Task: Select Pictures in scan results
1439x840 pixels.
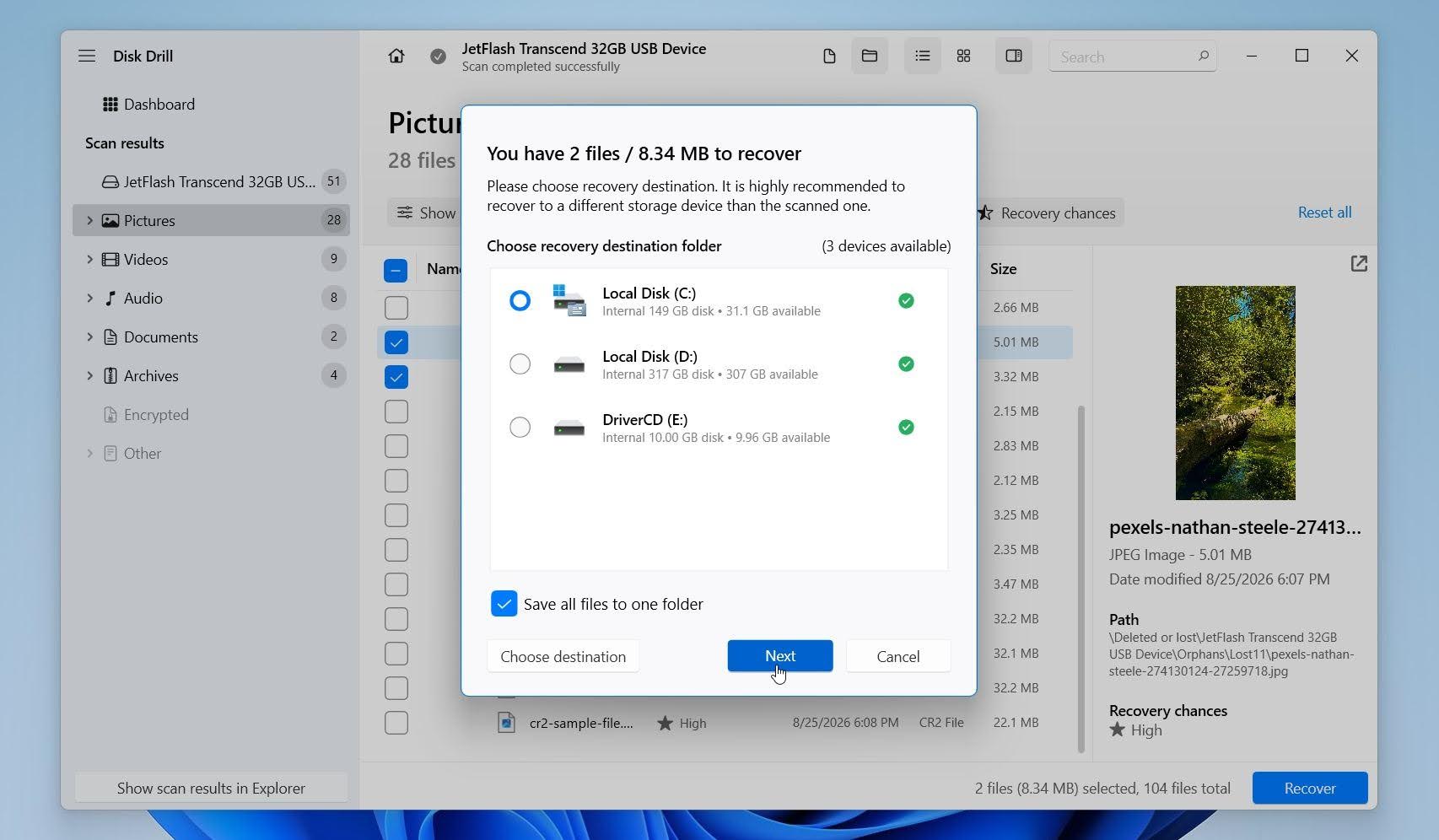Action: [211, 220]
